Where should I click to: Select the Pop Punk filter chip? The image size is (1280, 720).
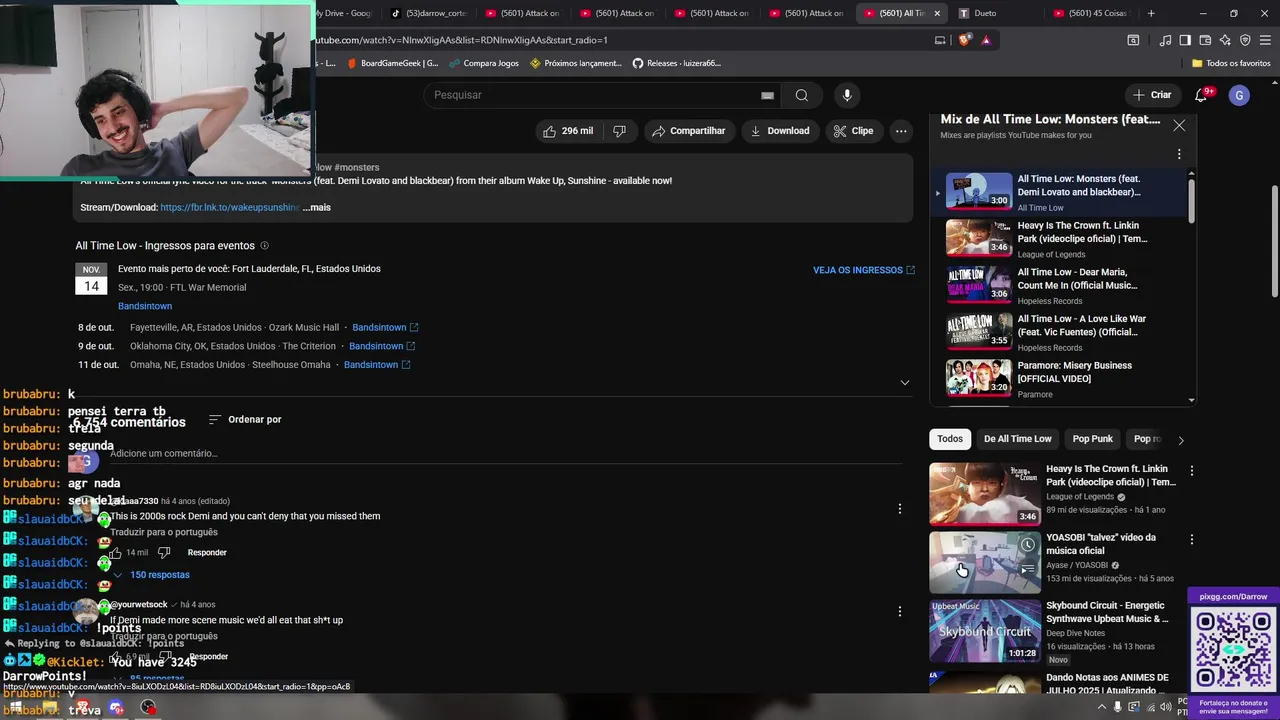(x=1092, y=439)
